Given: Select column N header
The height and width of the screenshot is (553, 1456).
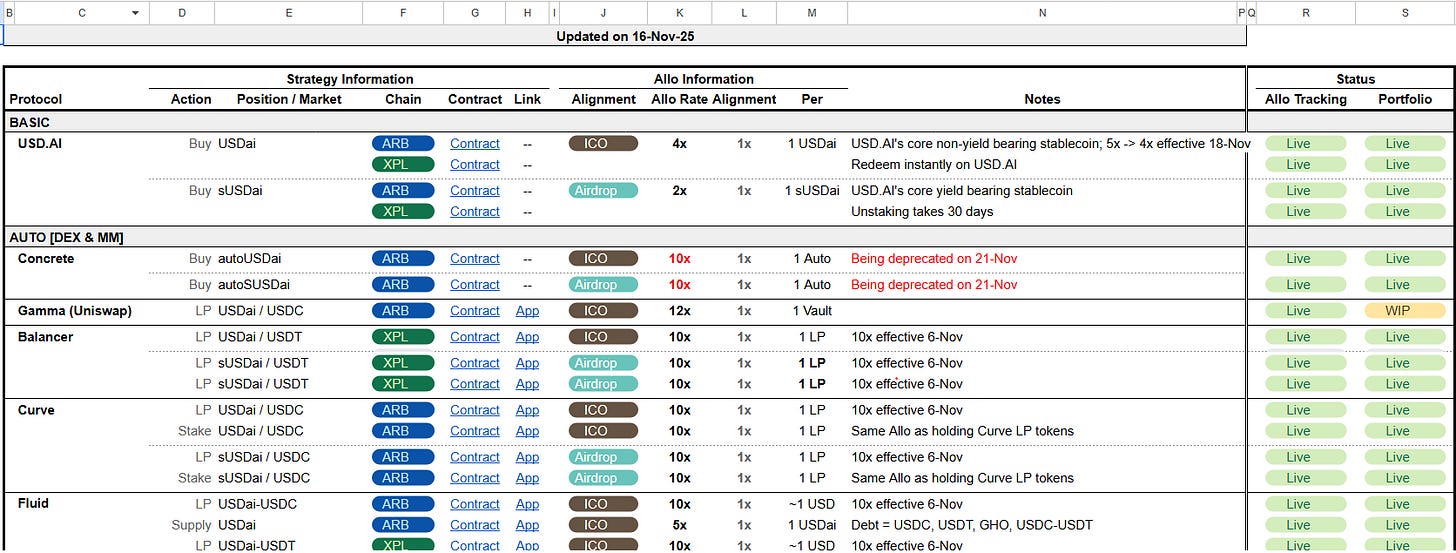Looking at the screenshot, I should (x=1042, y=12).
